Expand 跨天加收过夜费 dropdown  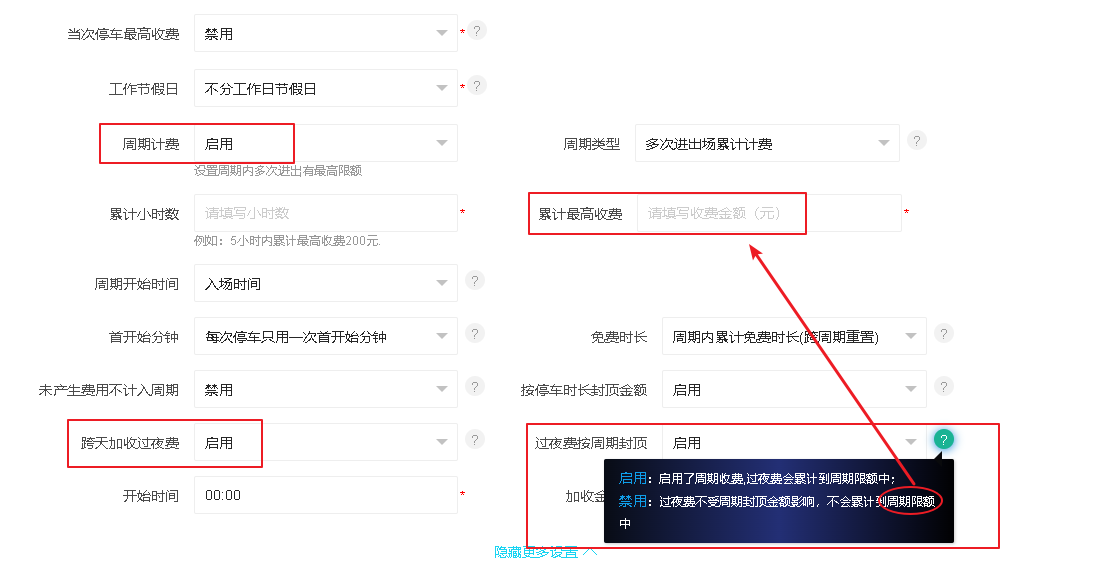pos(326,442)
